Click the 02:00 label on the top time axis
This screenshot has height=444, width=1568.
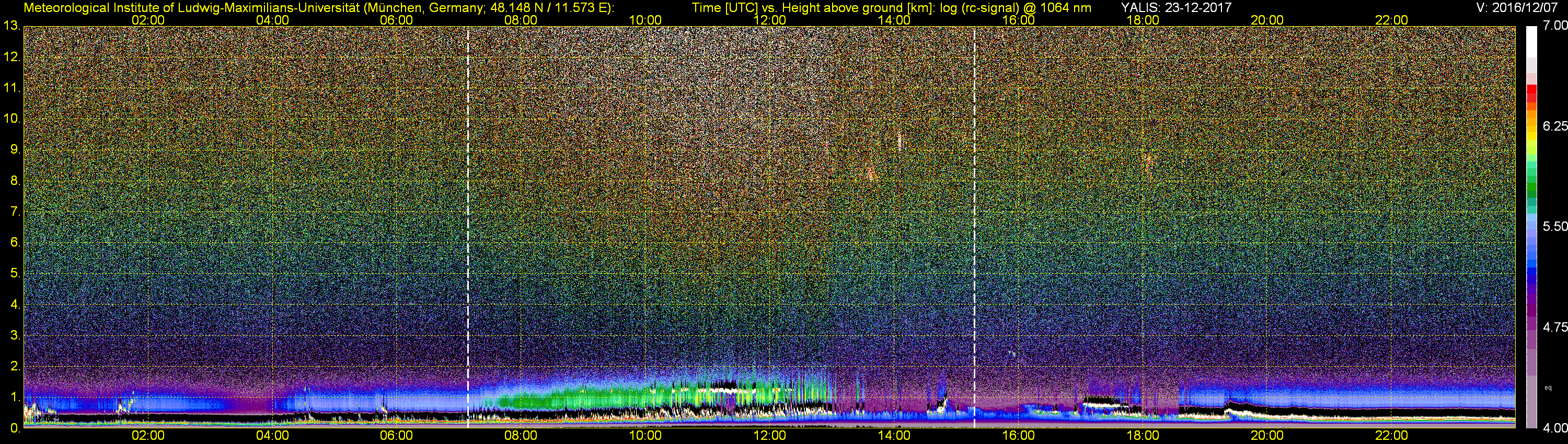pos(148,20)
